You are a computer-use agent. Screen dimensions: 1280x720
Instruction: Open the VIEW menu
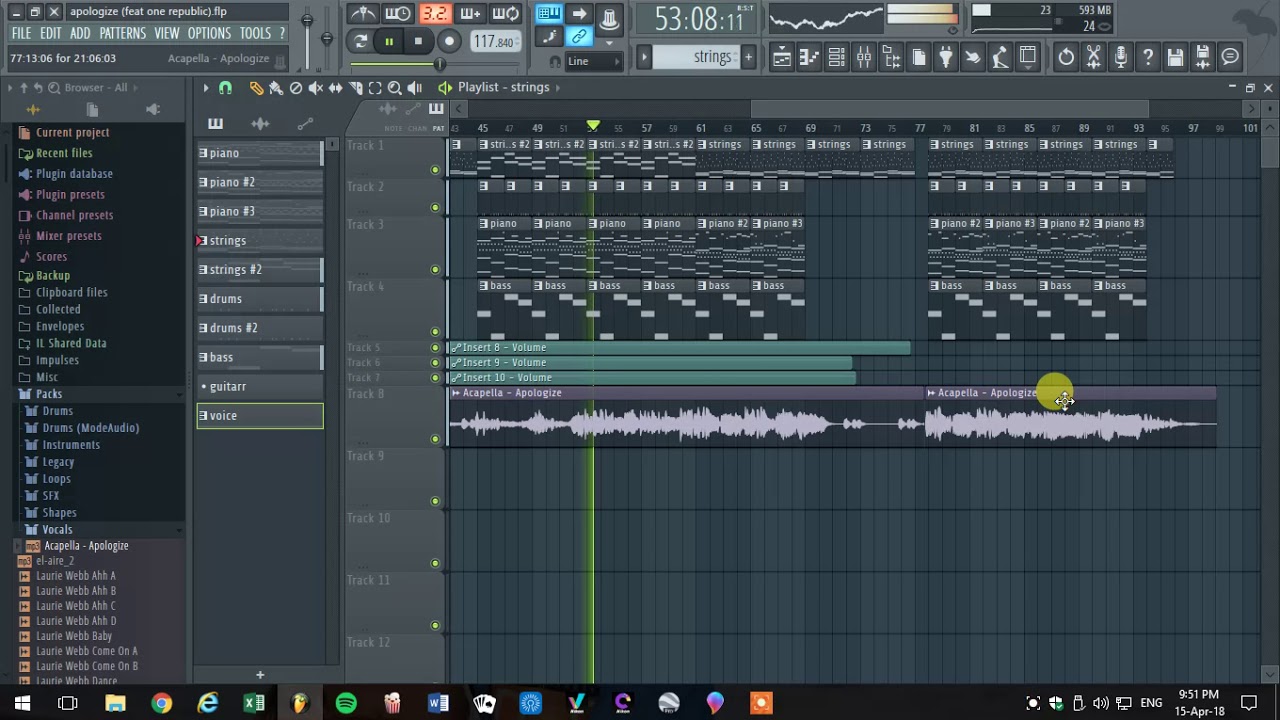point(167,33)
